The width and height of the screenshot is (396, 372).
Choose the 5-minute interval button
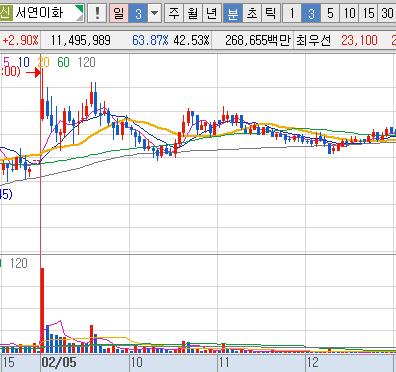coord(330,13)
